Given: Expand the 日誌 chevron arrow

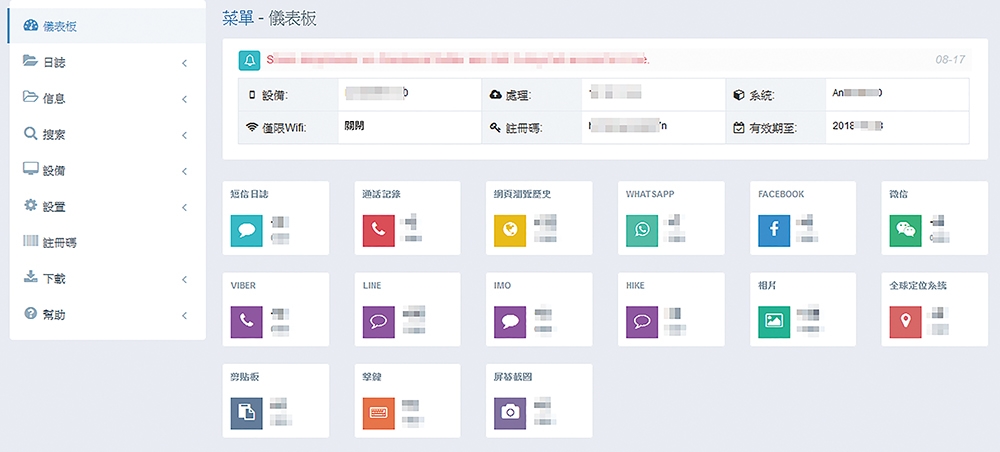Looking at the screenshot, I should (184, 63).
